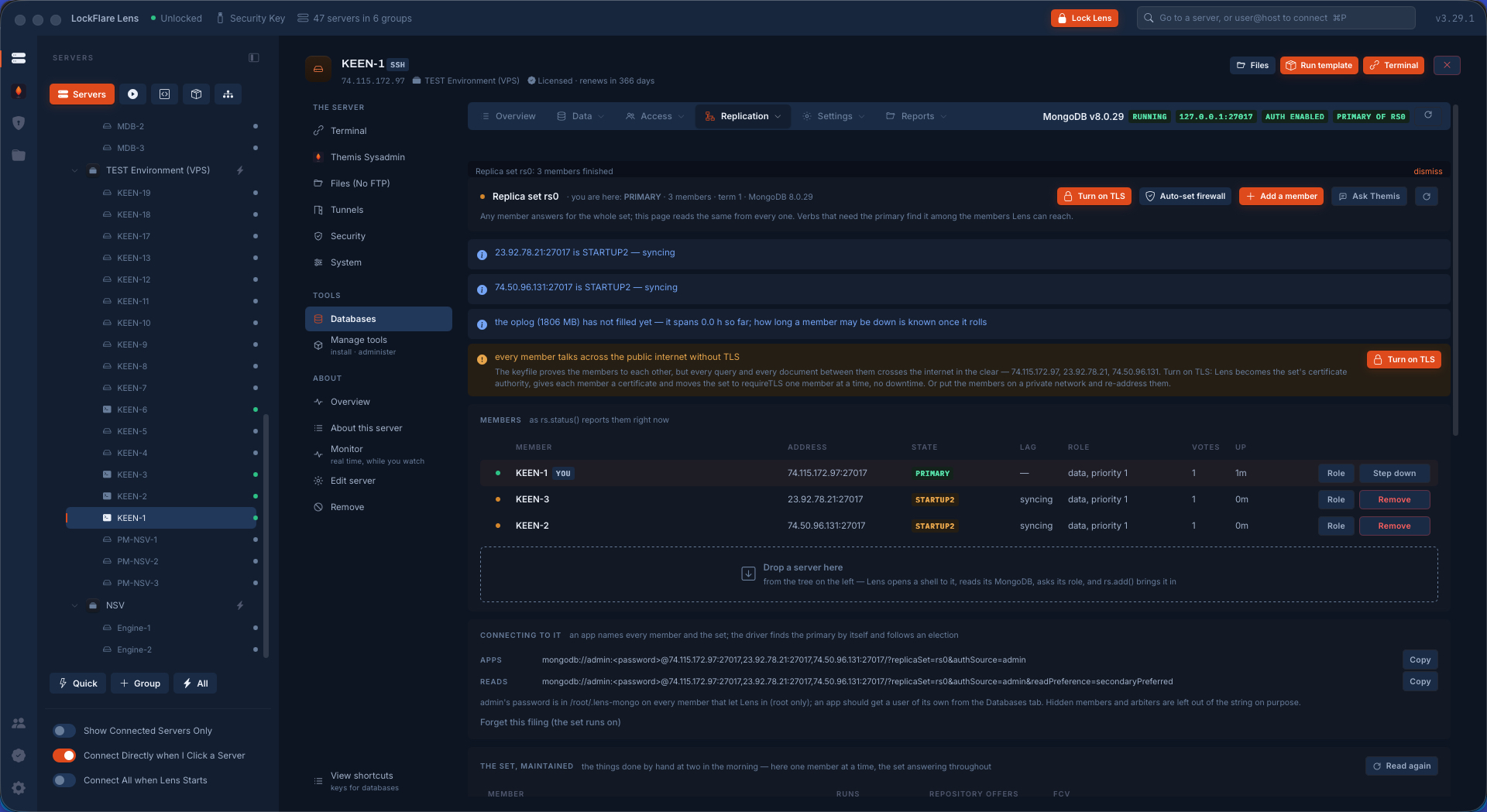Select KEEN-6 in the server tree
The image size is (1487, 812).
[x=161, y=409]
